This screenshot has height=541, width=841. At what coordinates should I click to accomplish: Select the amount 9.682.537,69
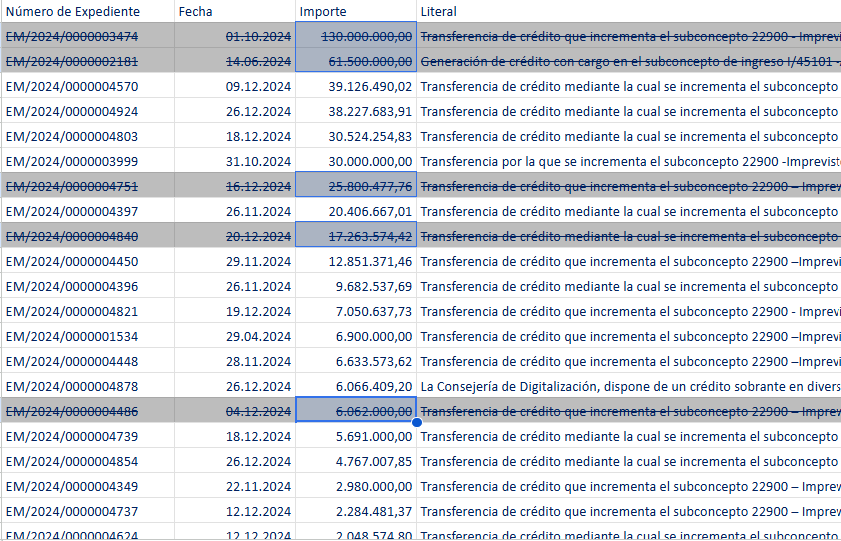click(356, 287)
